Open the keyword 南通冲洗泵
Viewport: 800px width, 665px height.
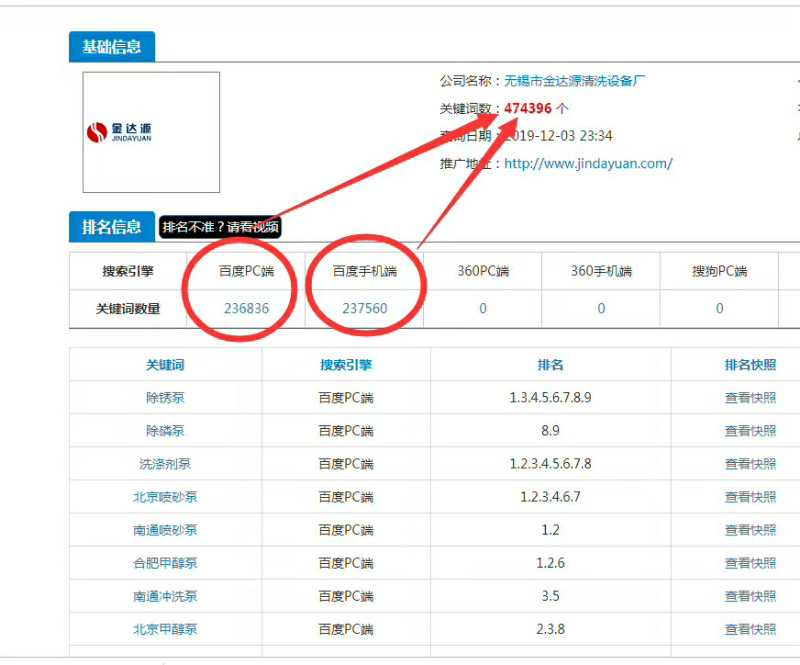coord(164,596)
